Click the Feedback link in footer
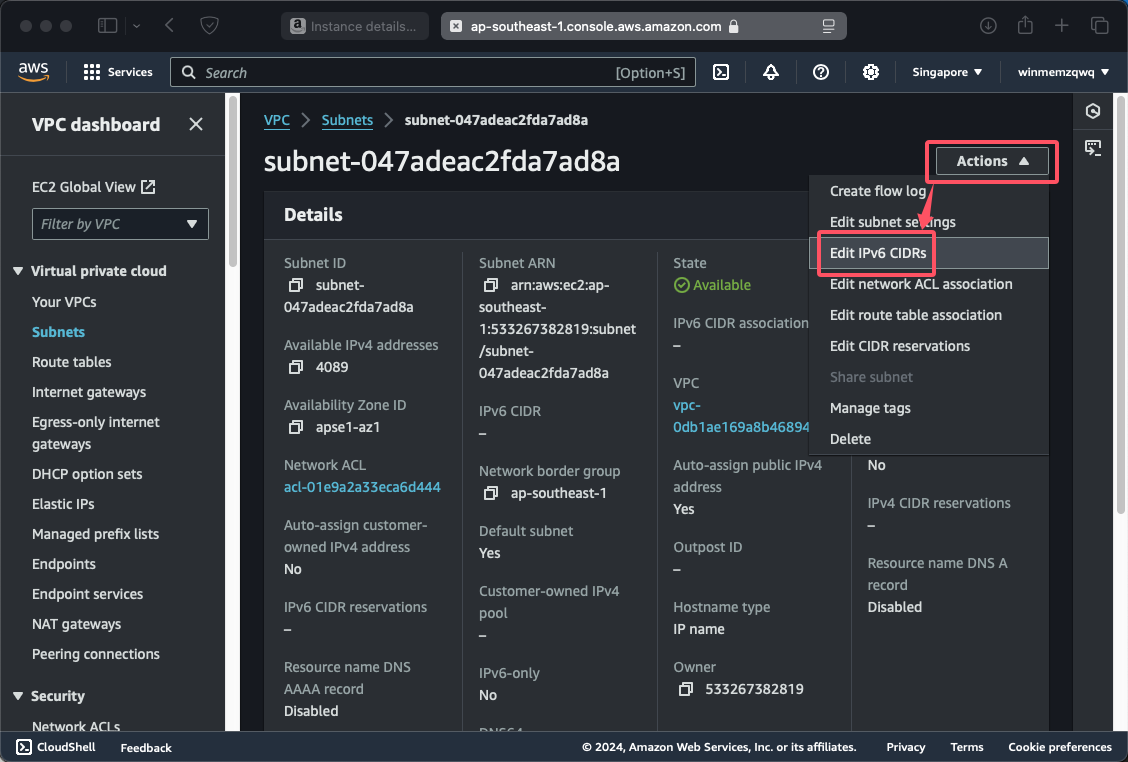This screenshot has width=1128, height=762. point(146,748)
